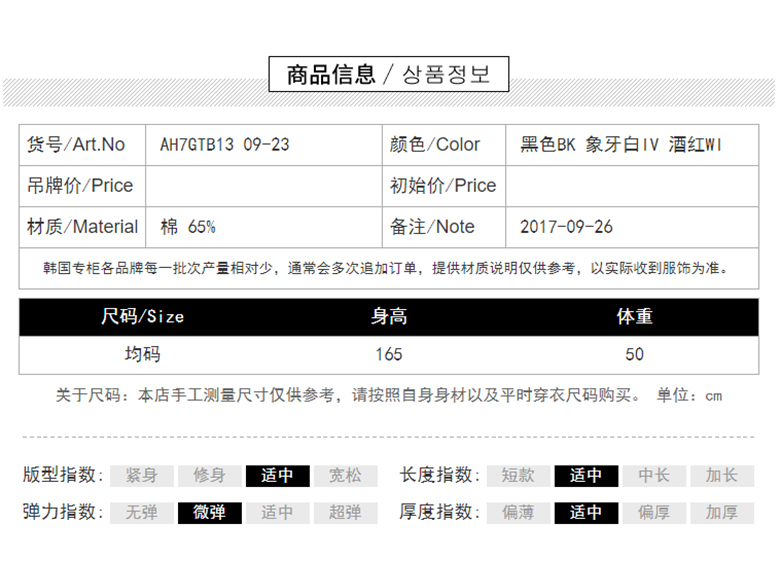Select 紧身 in the 版型指数 row

tap(141, 476)
